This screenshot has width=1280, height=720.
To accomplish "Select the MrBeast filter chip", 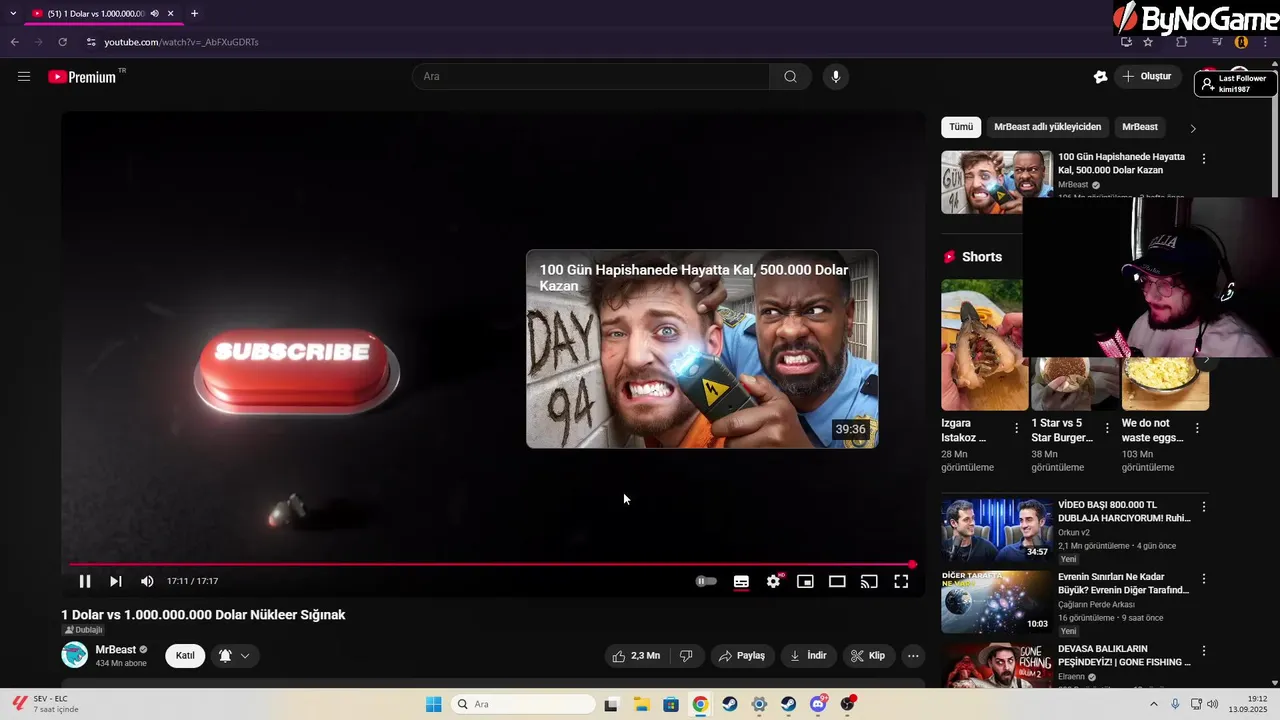I will (x=1140, y=127).
